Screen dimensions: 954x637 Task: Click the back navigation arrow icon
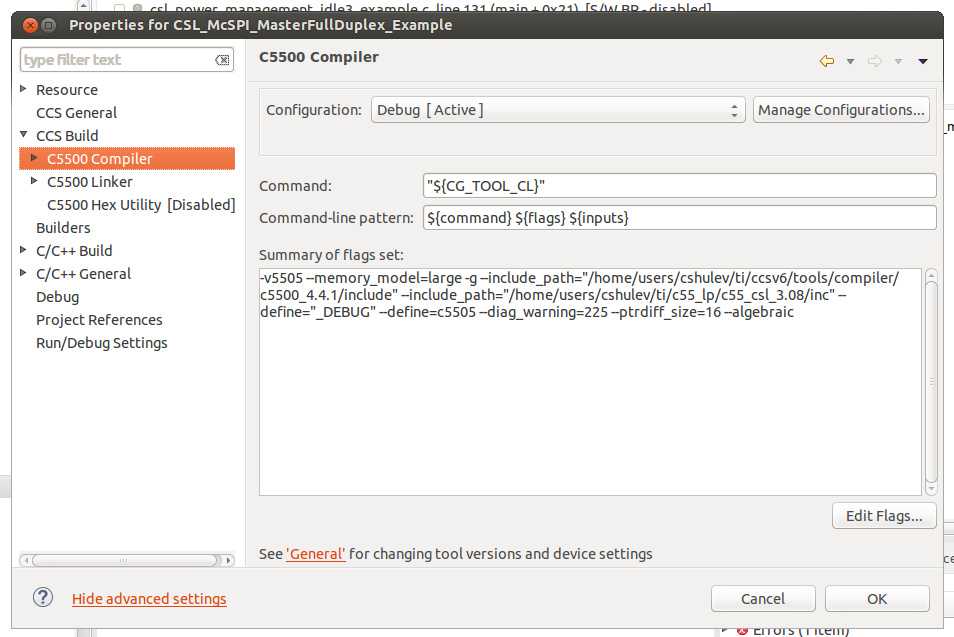(x=826, y=61)
